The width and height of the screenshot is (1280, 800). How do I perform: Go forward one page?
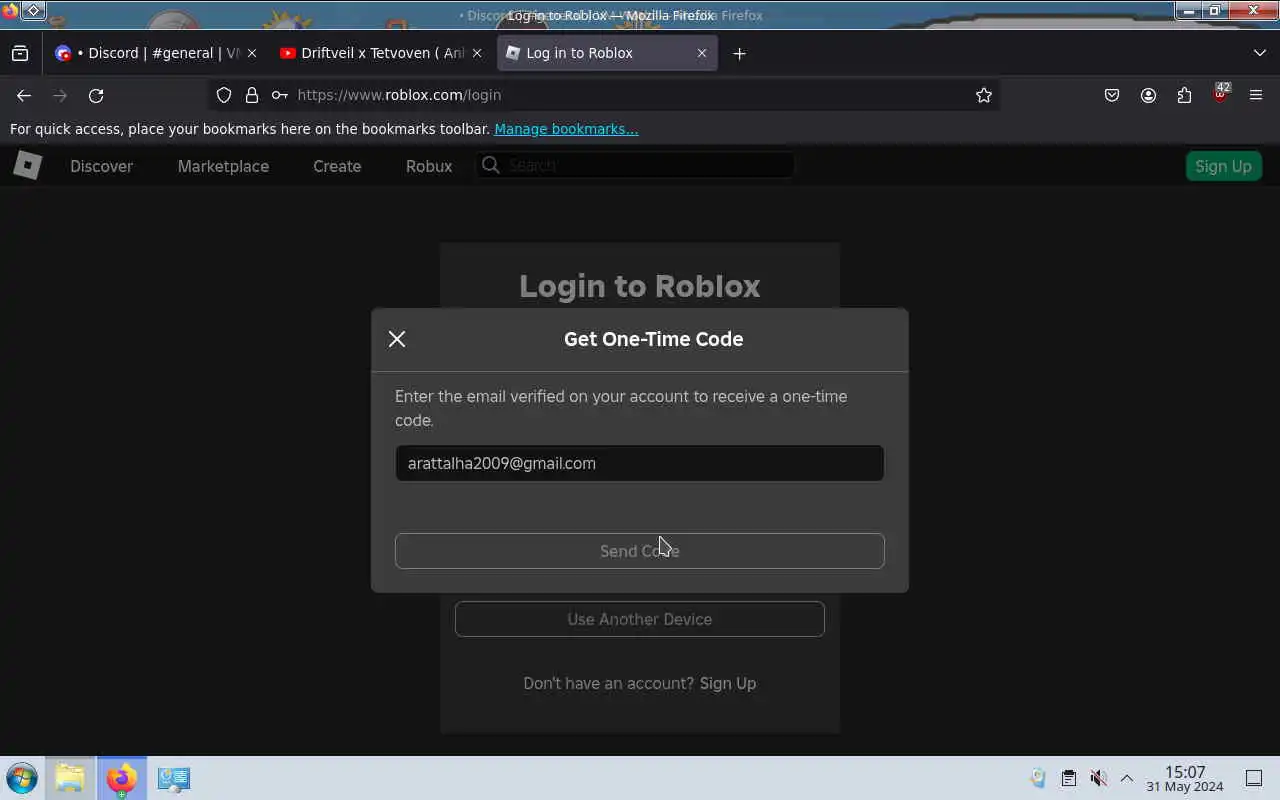60,95
